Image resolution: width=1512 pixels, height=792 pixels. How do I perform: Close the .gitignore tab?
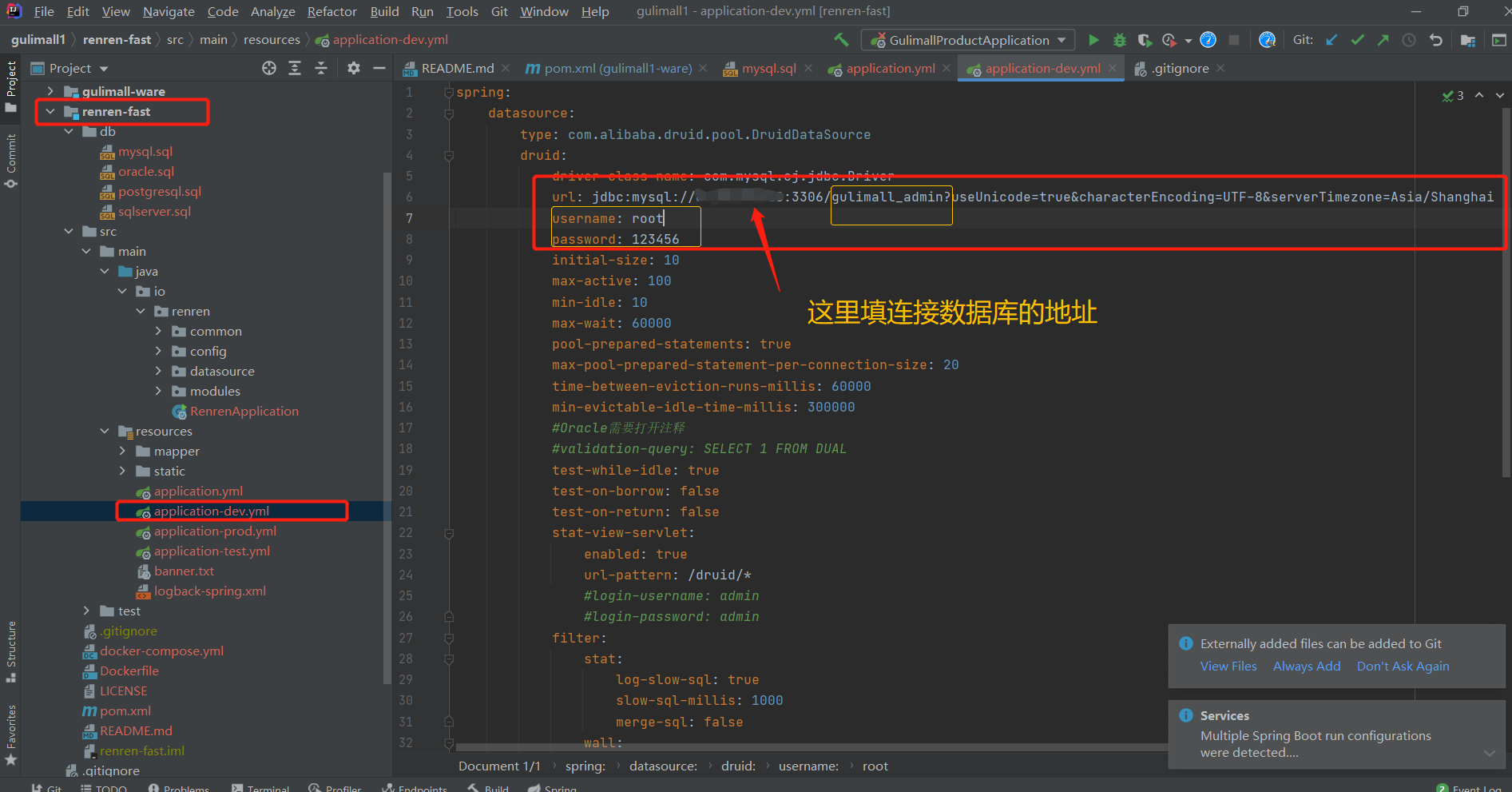pyautogui.click(x=1220, y=69)
